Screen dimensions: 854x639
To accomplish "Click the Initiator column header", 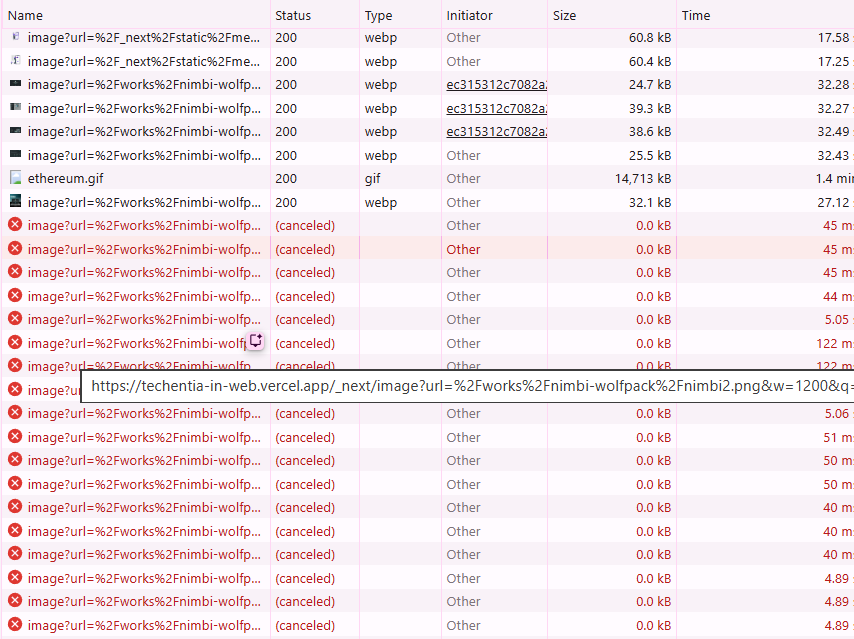I will click(472, 15).
